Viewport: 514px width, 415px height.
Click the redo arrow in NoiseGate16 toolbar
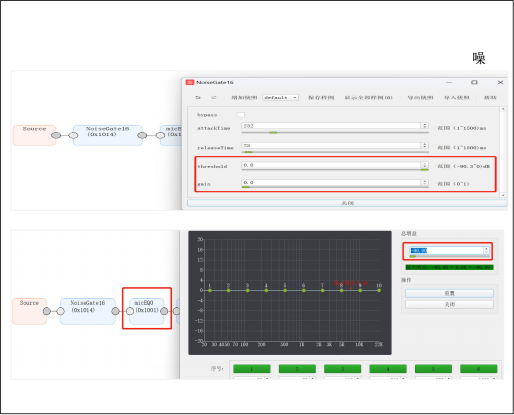(214, 98)
